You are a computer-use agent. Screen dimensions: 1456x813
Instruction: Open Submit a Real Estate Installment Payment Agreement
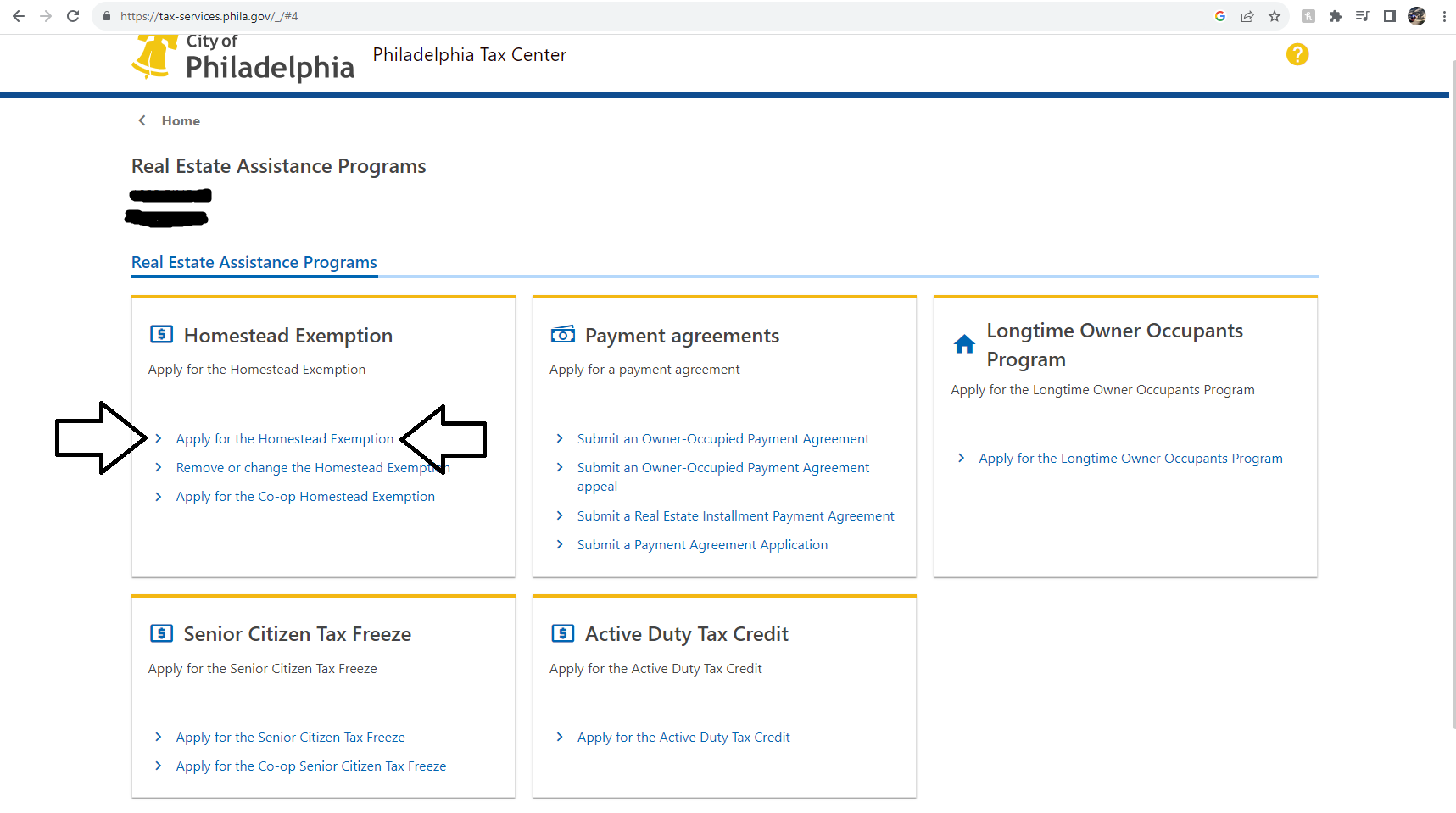[x=736, y=516]
